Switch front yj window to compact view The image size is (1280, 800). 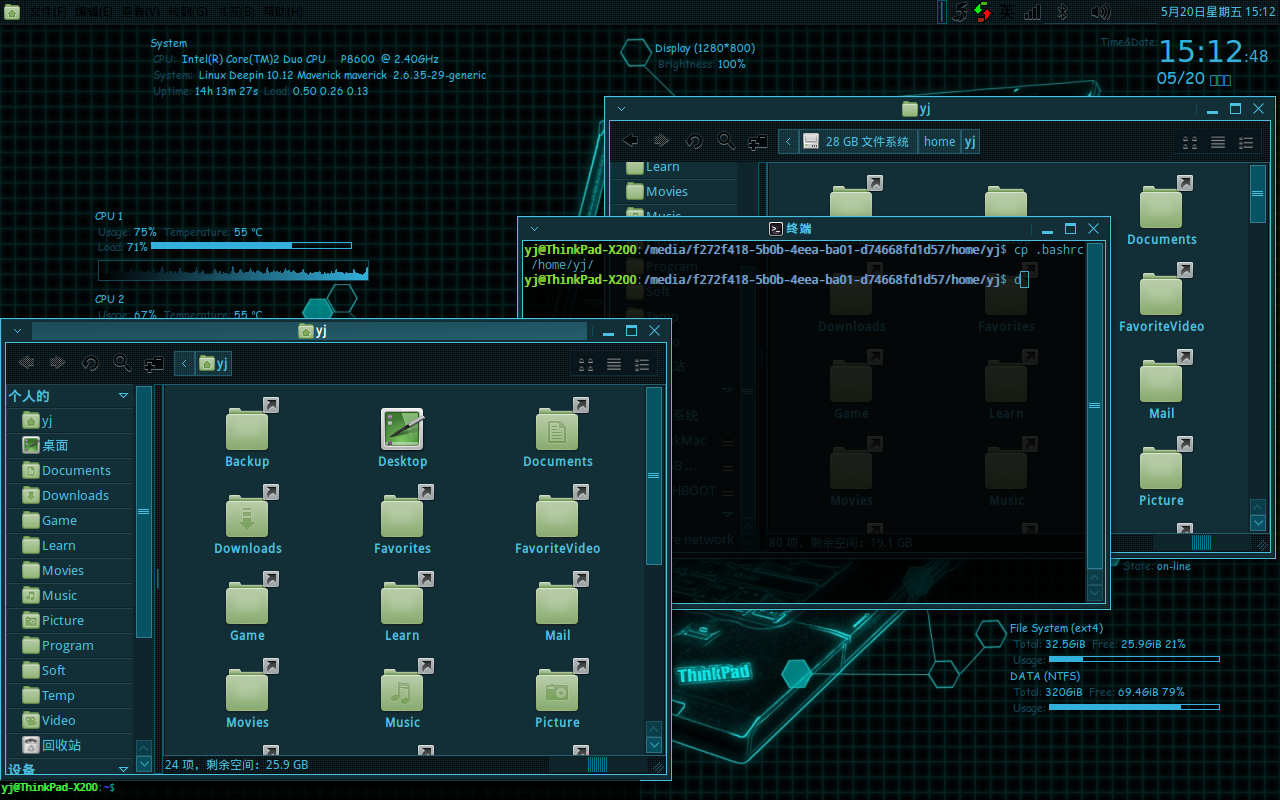point(642,364)
